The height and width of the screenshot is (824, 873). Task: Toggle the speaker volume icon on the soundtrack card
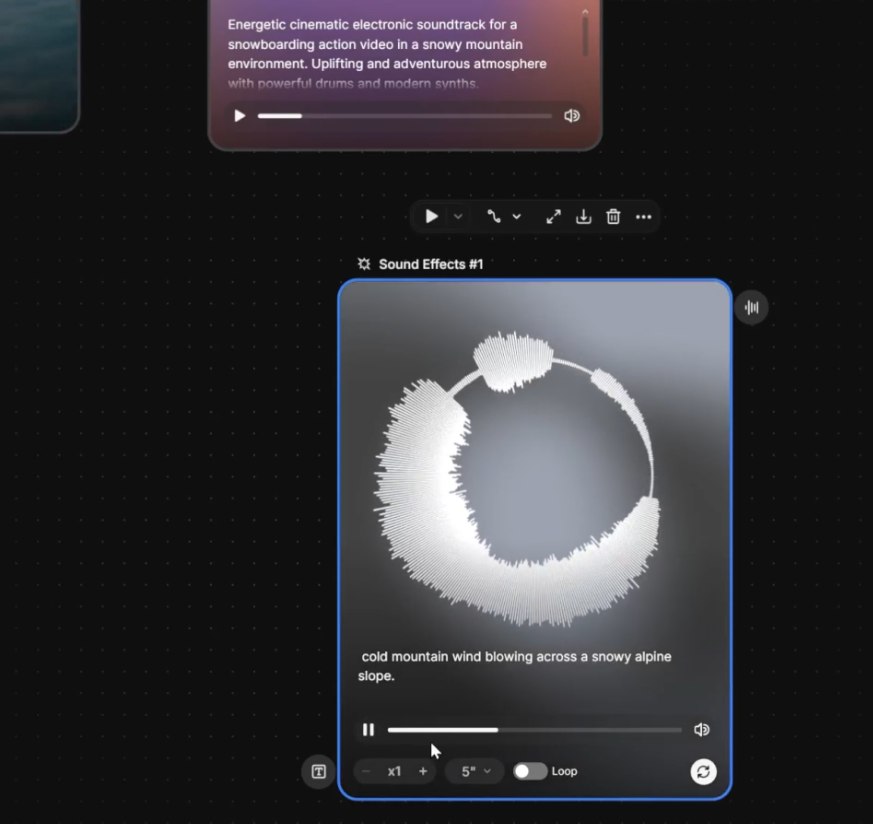click(x=572, y=116)
